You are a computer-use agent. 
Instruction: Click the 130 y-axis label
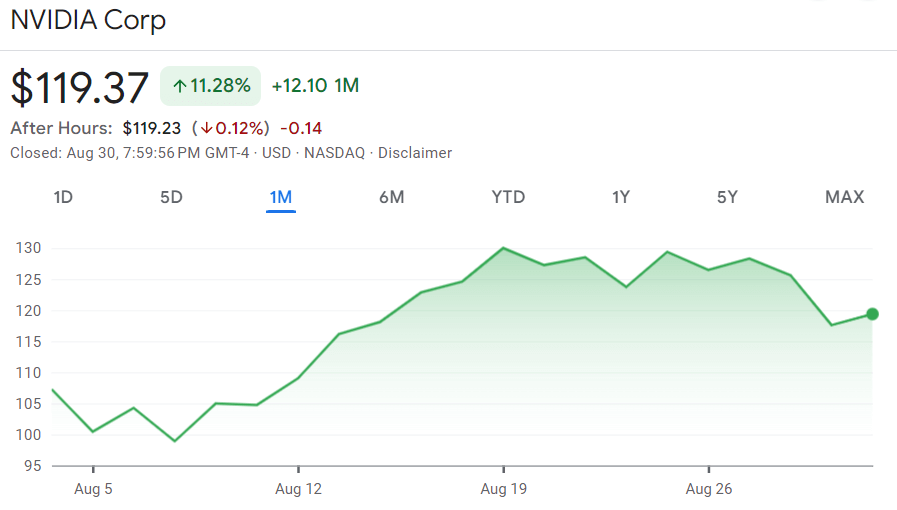point(28,248)
